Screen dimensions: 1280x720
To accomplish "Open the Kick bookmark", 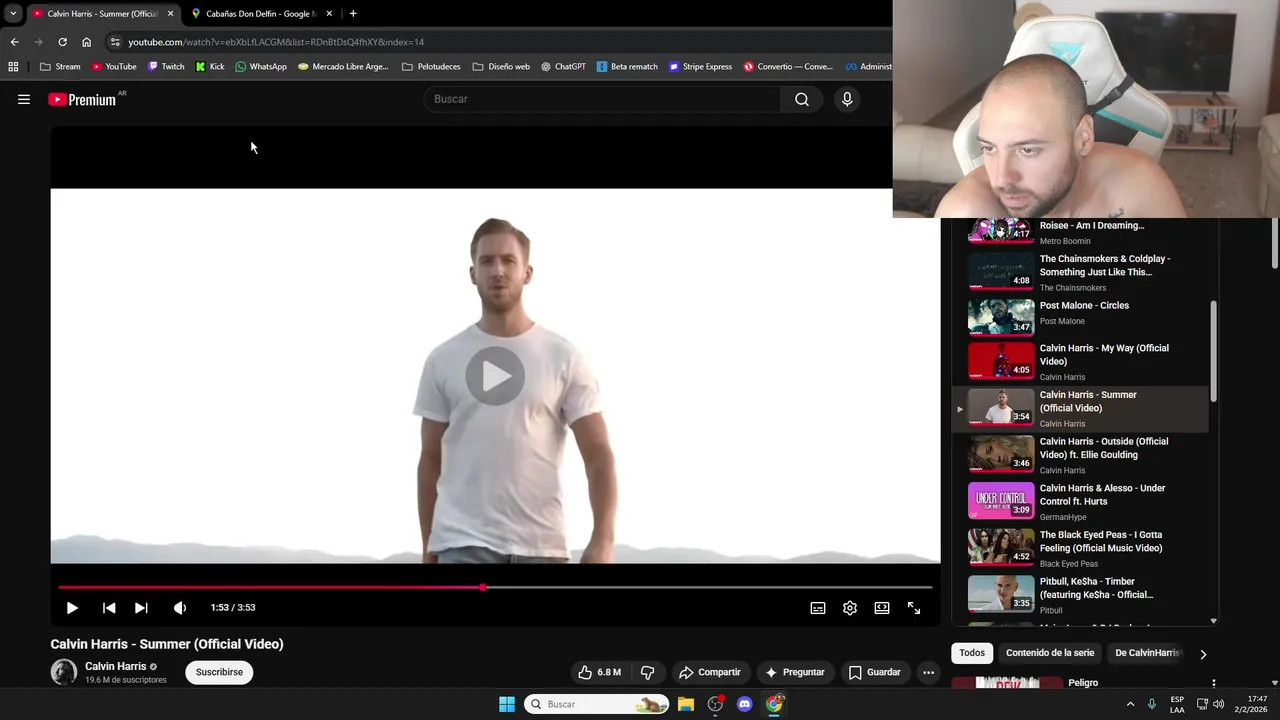I will click(210, 67).
